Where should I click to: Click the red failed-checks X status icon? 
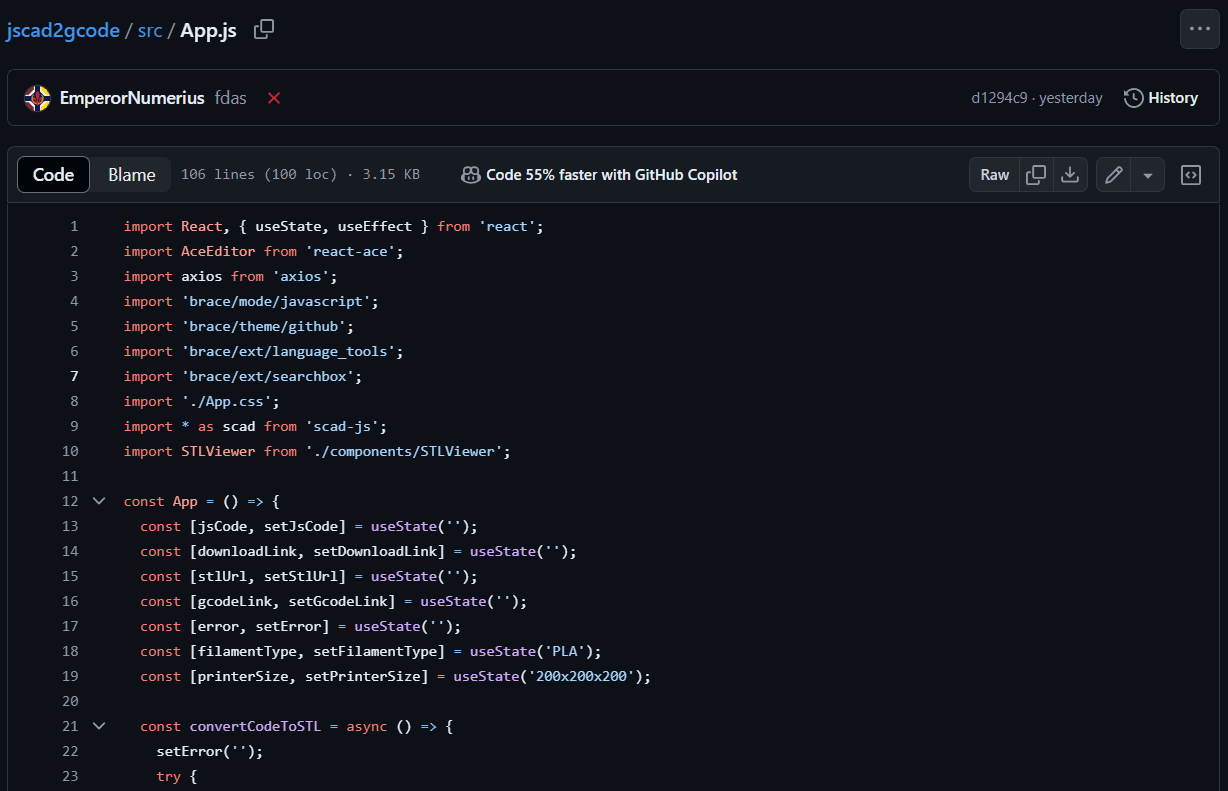point(274,98)
